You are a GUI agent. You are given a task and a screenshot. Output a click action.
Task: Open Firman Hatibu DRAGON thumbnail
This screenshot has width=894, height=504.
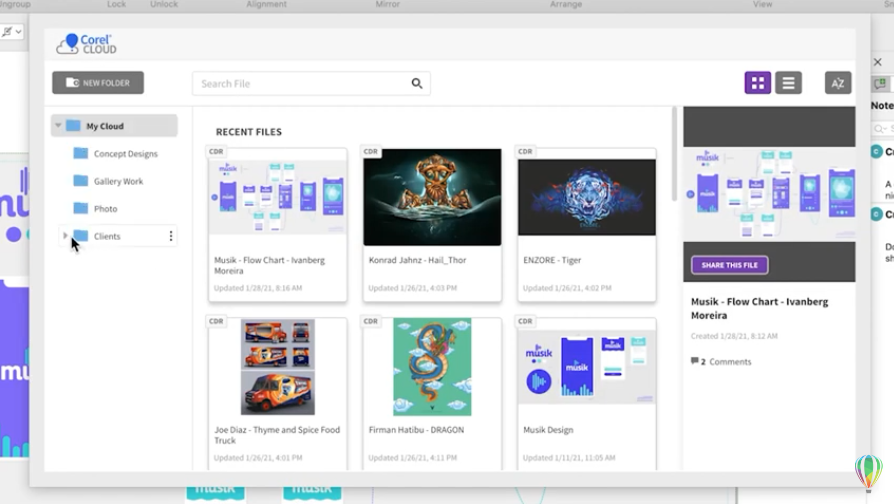click(432, 367)
